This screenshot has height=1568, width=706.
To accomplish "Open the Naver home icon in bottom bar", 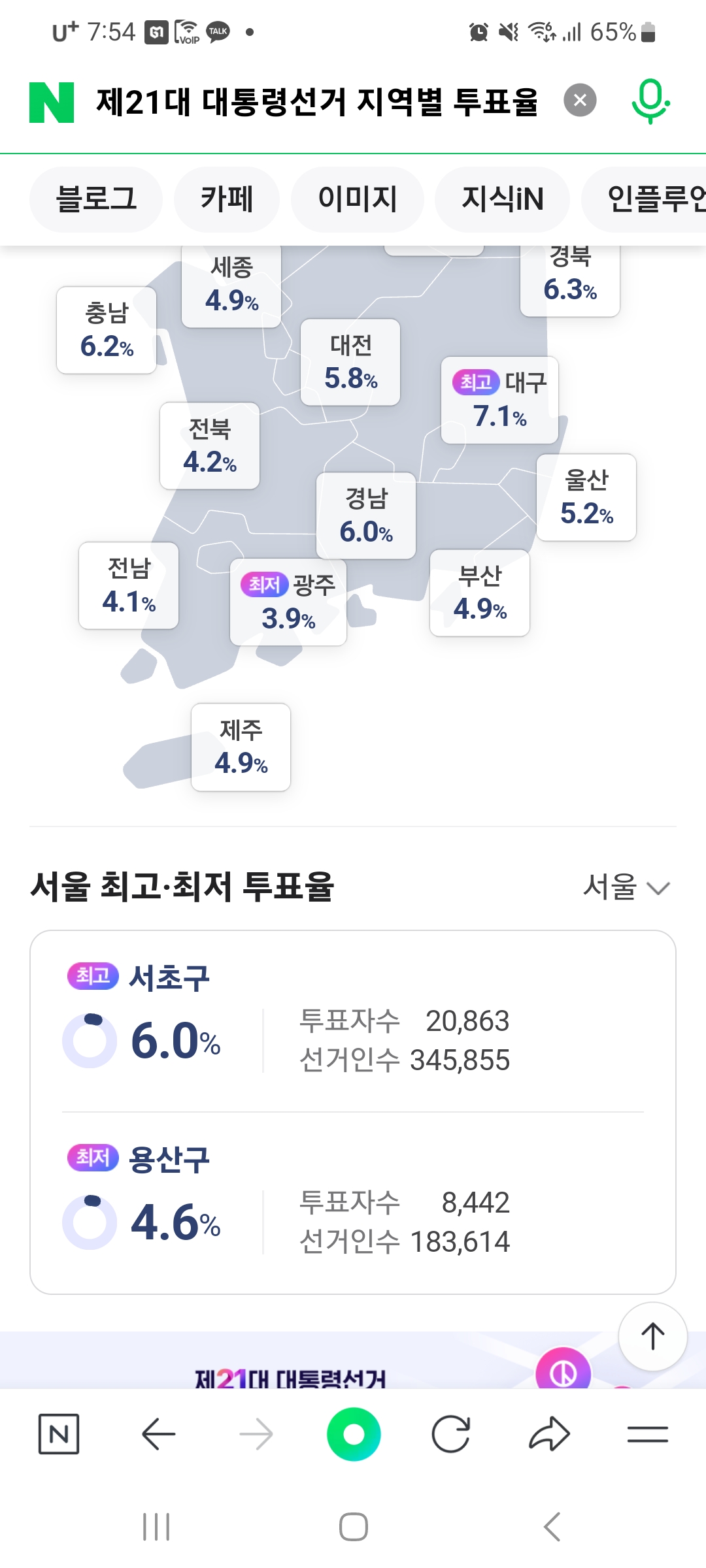I will (59, 1434).
